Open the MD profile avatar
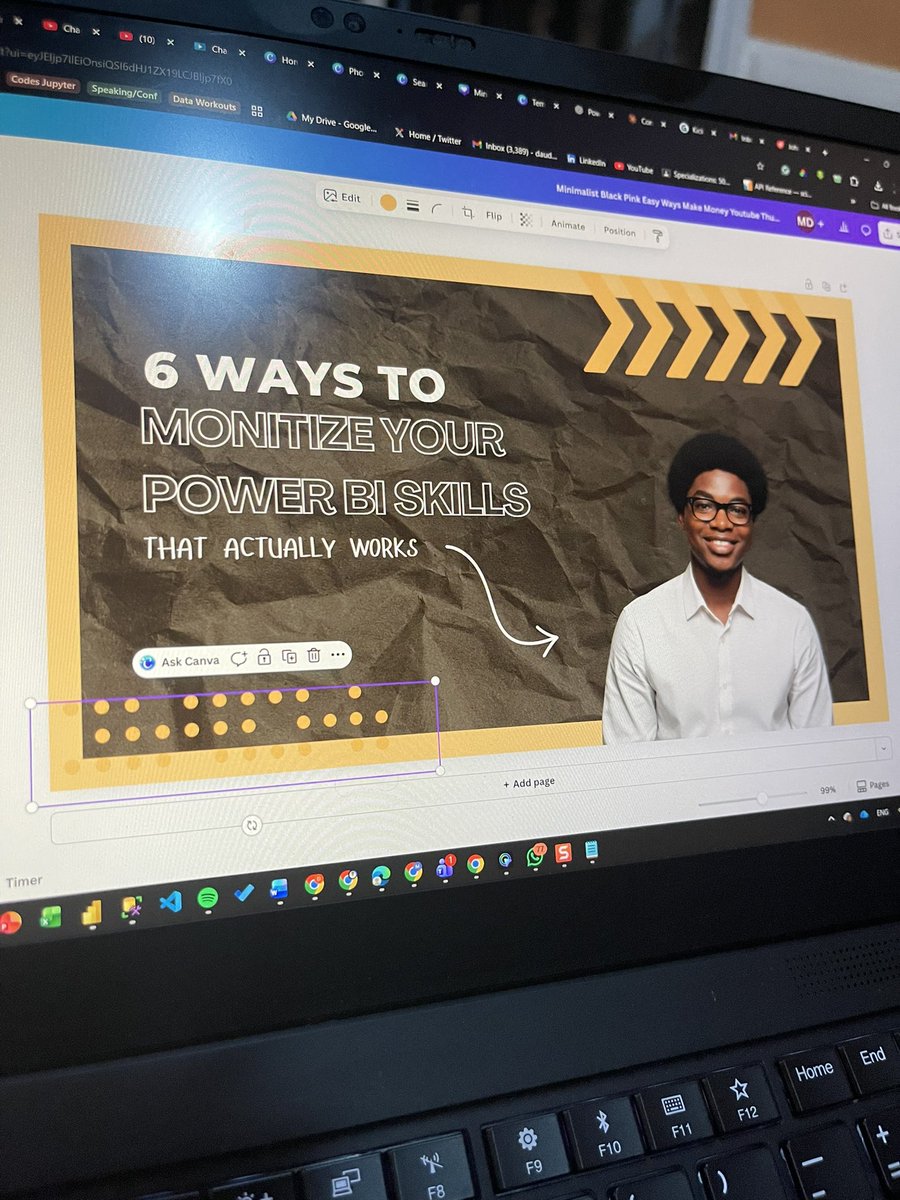This screenshot has width=900, height=1200. click(806, 222)
